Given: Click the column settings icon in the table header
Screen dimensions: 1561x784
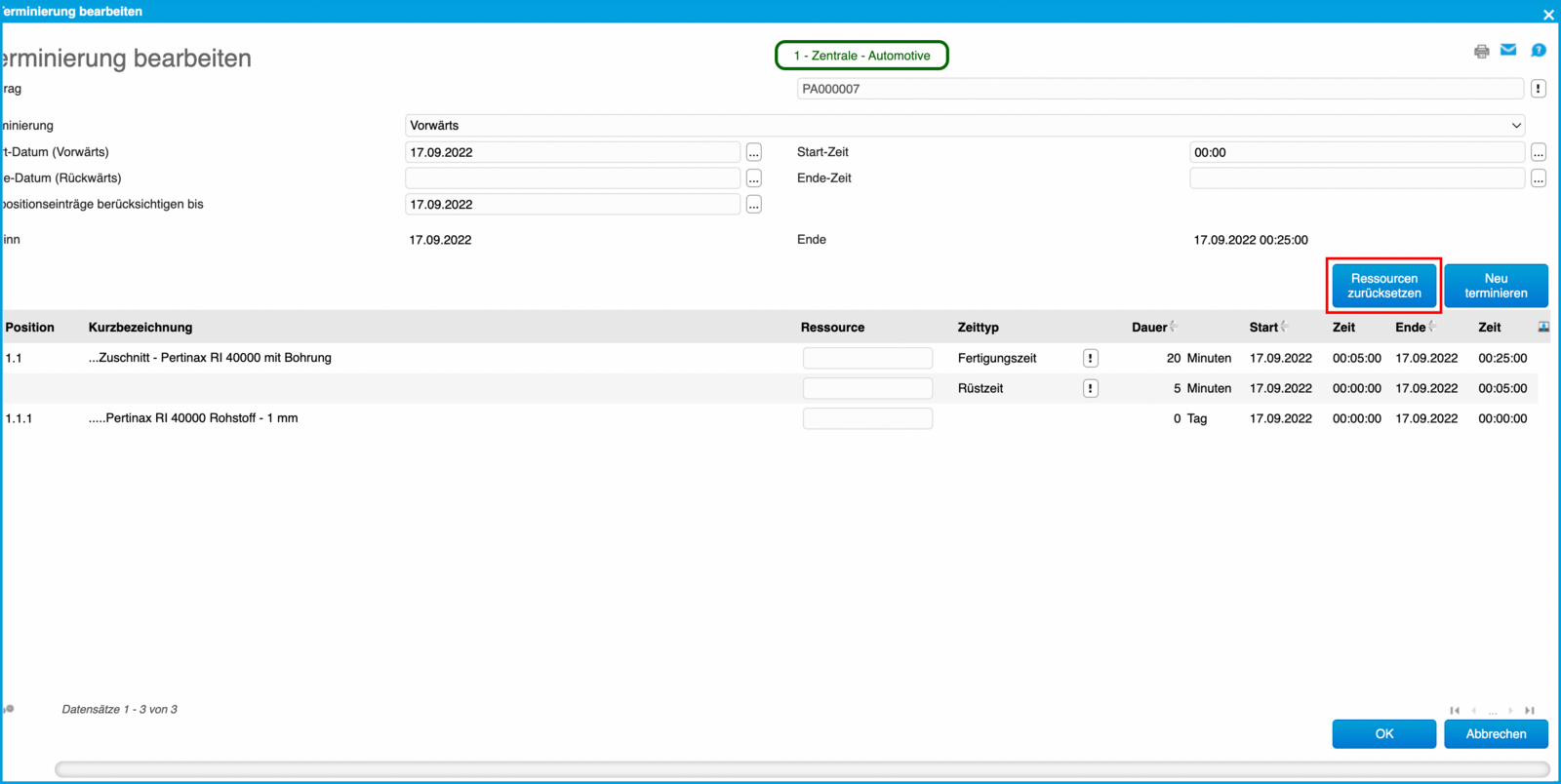Looking at the screenshot, I should [x=1543, y=327].
